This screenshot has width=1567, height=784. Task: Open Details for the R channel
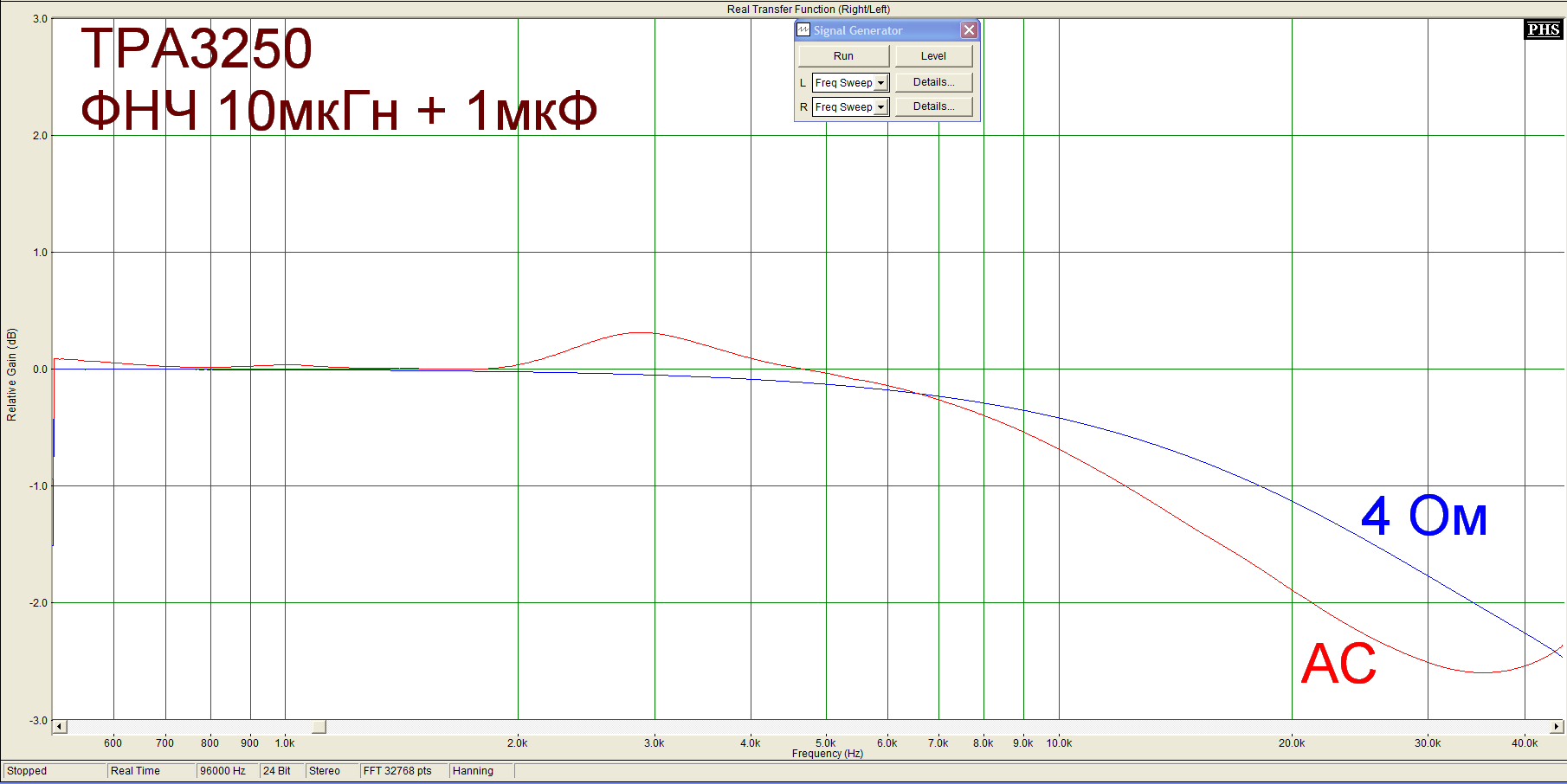[x=933, y=106]
